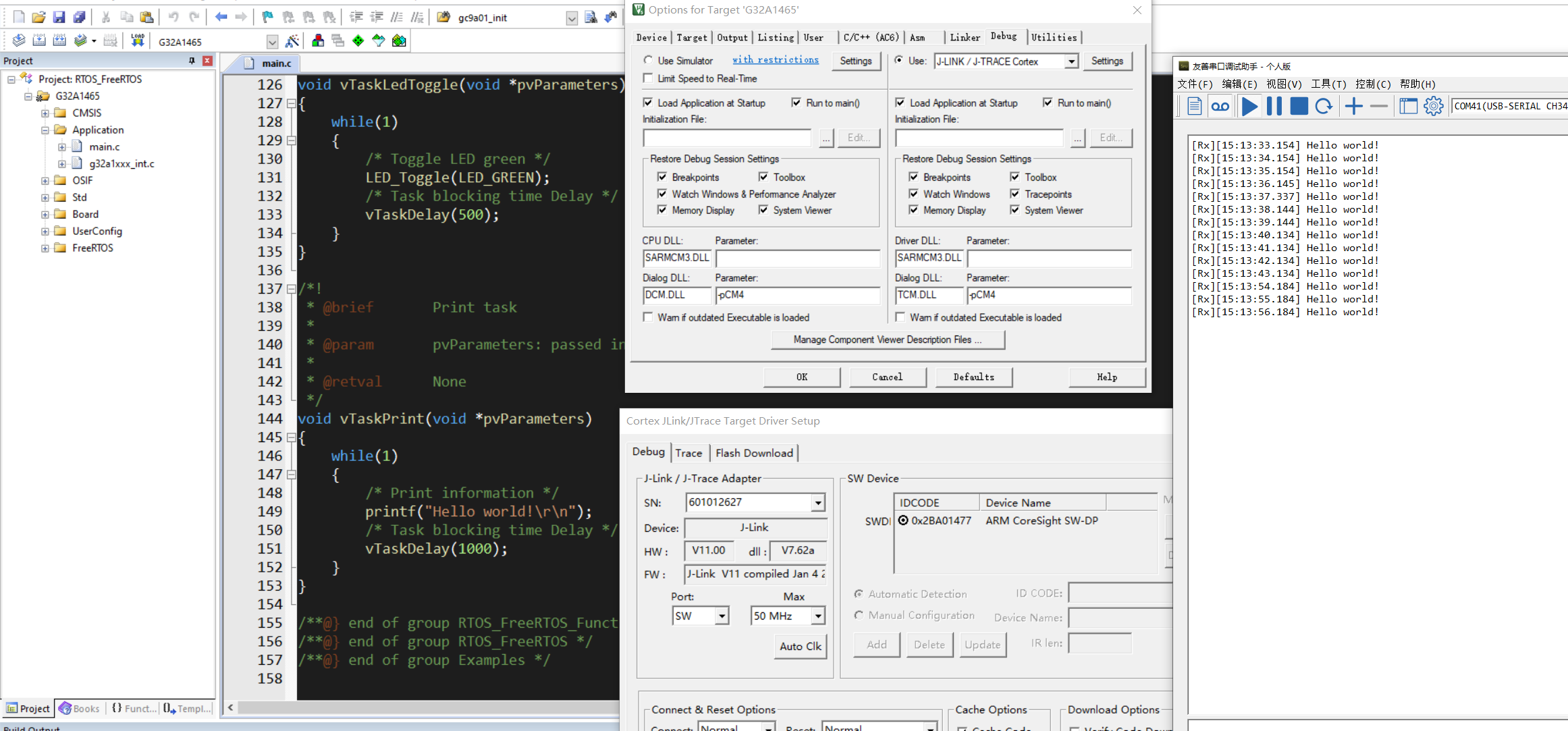1568x731 pixels.
Task: Expand the CMSIS folder in Project tree
Action: tap(45, 113)
